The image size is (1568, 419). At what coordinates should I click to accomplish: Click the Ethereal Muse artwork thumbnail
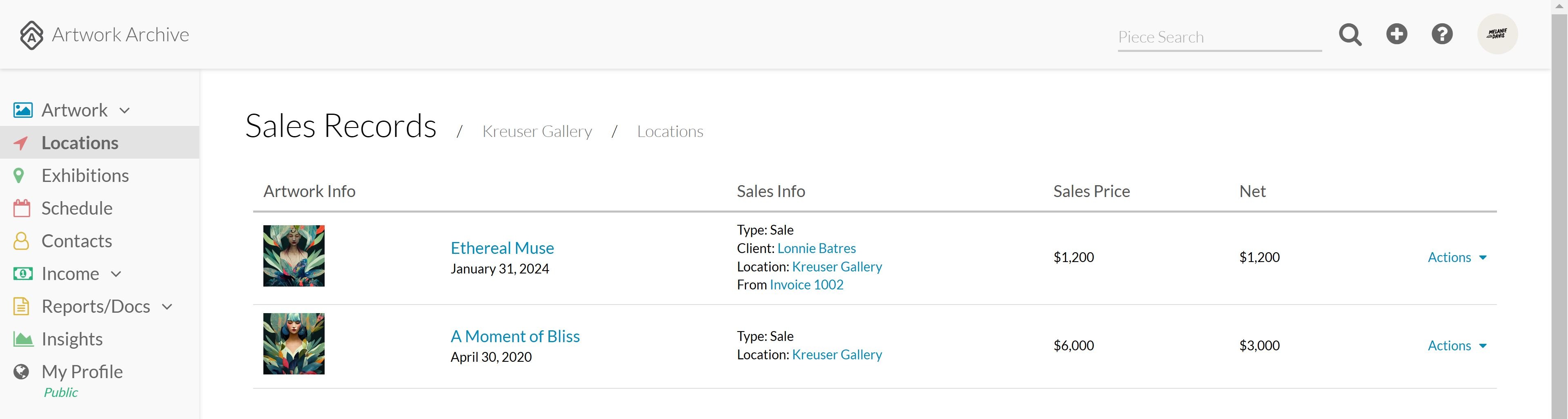tap(294, 256)
